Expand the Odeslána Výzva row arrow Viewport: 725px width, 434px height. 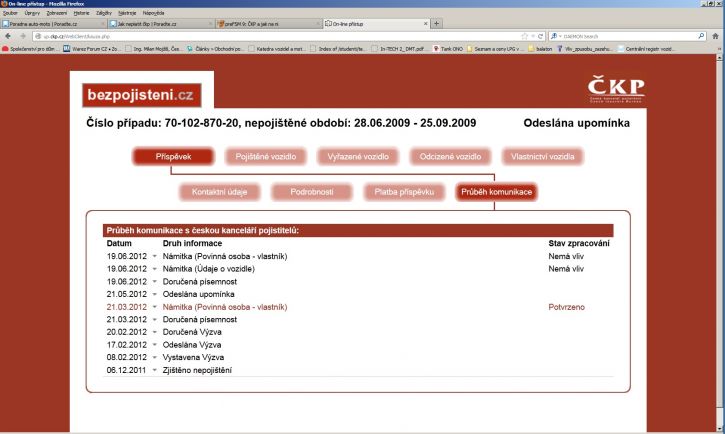click(x=154, y=345)
